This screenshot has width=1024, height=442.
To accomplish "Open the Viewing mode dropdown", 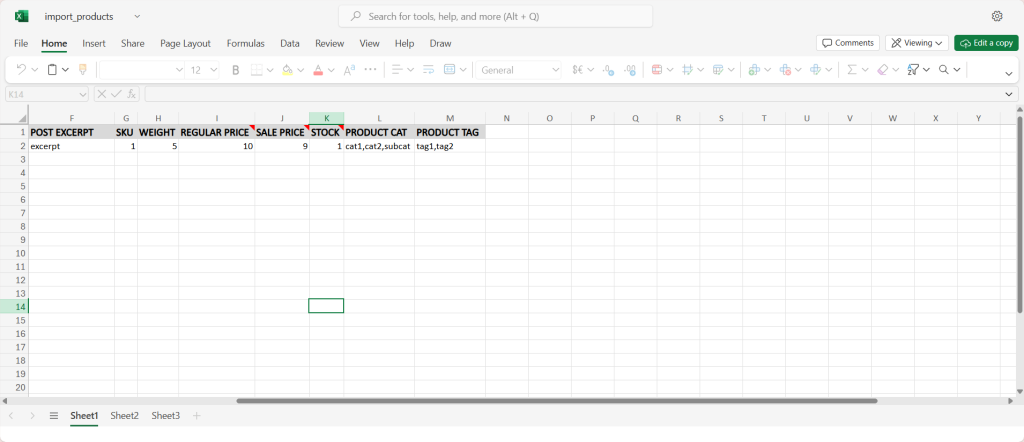I will coord(916,43).
